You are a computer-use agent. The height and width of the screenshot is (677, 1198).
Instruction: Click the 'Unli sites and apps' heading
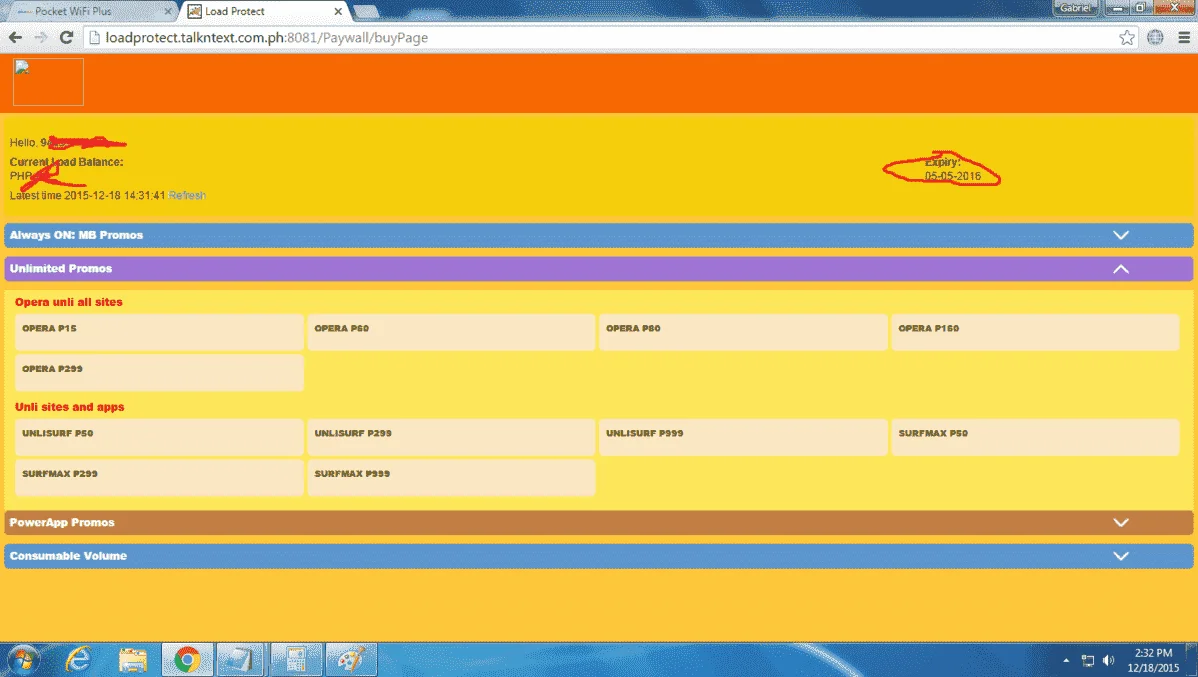70,407
